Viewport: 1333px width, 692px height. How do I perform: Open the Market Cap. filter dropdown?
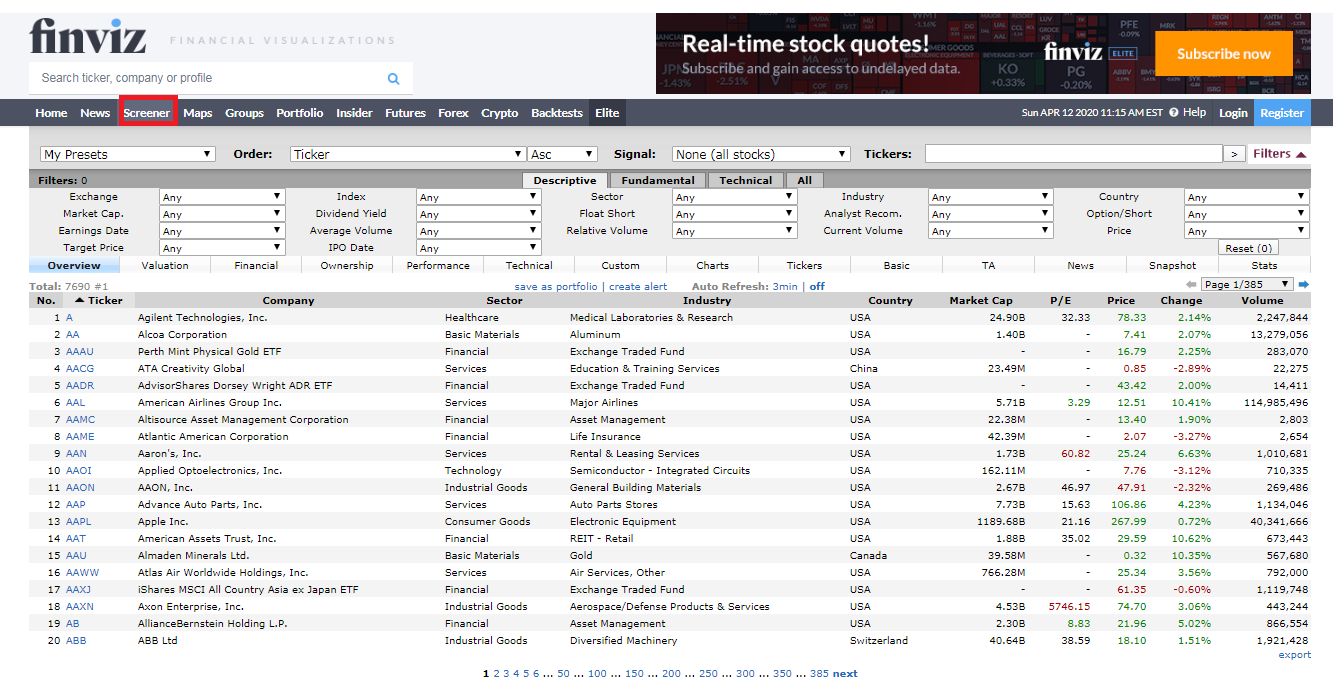tap(222, 214)
